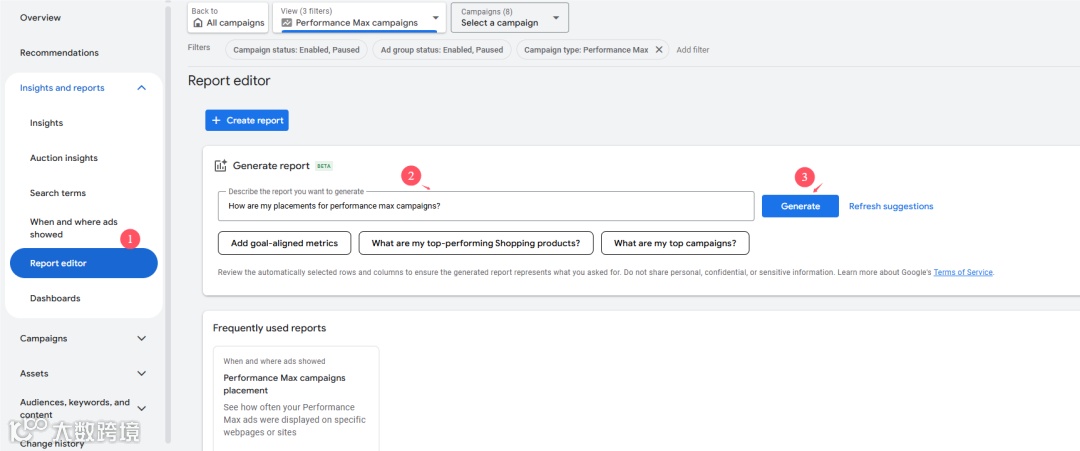The height and width of the screenshot is (451, 1080).
Task: Click the BETA badge next to Generate report
Action: coord(324,166)
